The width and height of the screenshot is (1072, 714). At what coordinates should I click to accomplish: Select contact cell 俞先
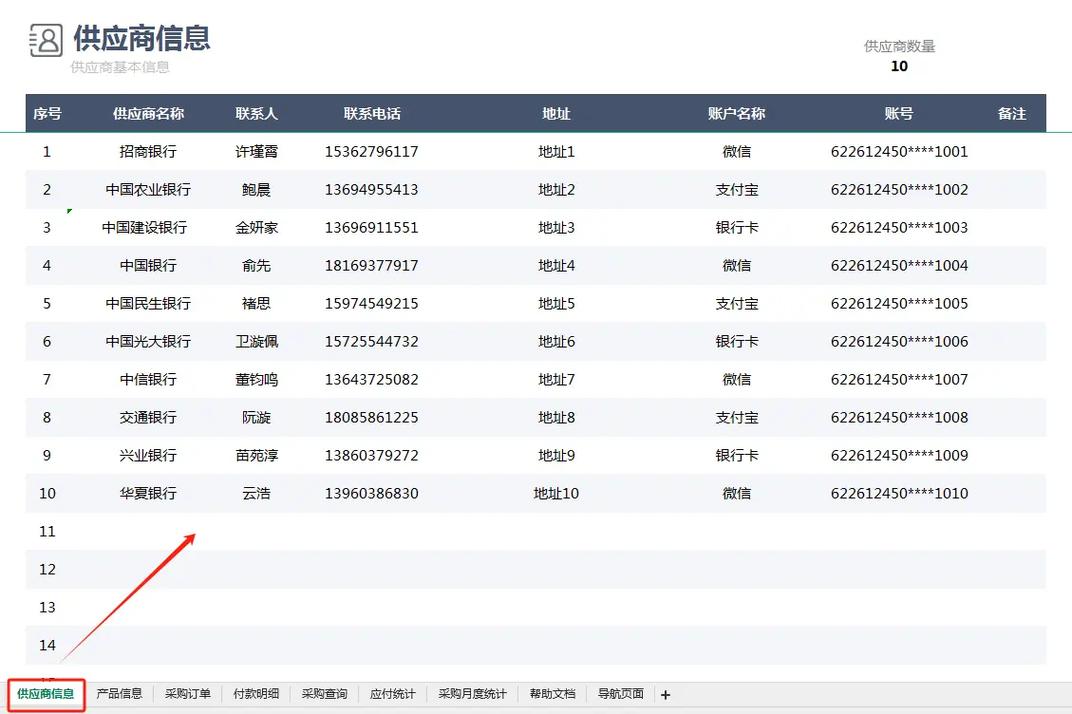(x=256, y=265)
